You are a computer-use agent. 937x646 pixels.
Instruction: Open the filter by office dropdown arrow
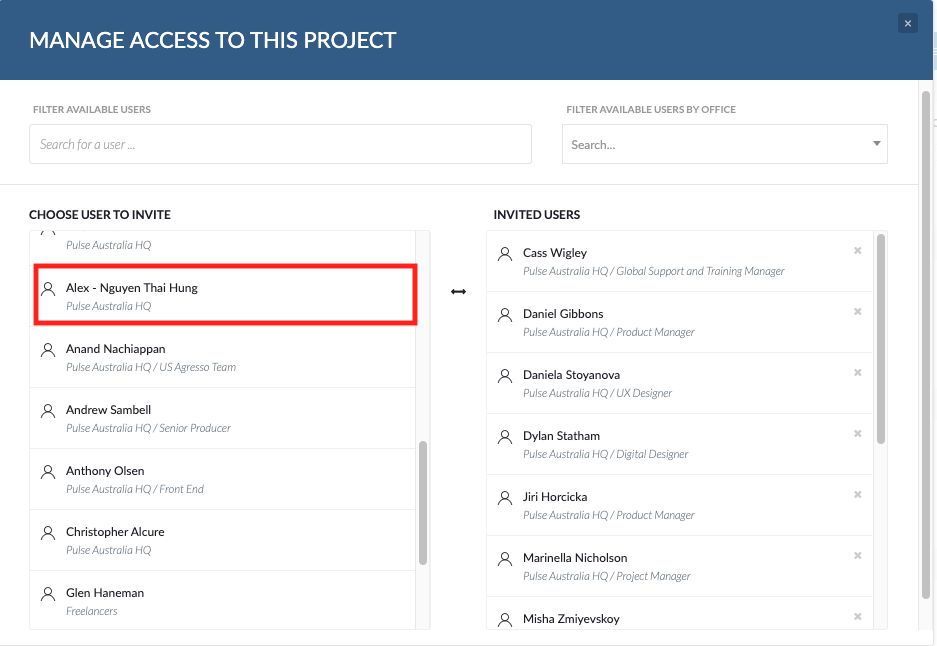pyautogui.click(x=876, y=143)
